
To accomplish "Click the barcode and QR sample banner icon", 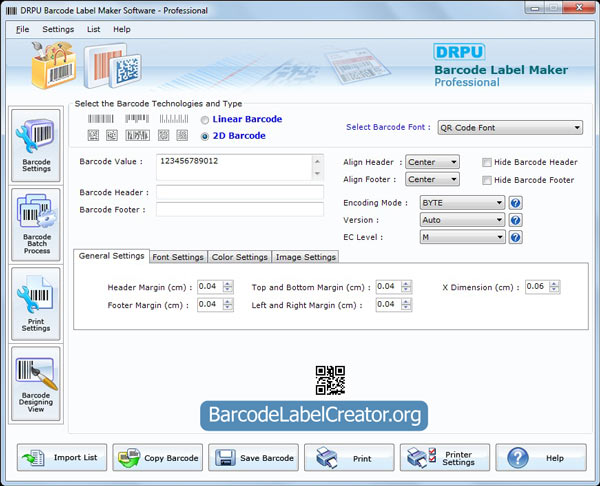I will 113,65.
